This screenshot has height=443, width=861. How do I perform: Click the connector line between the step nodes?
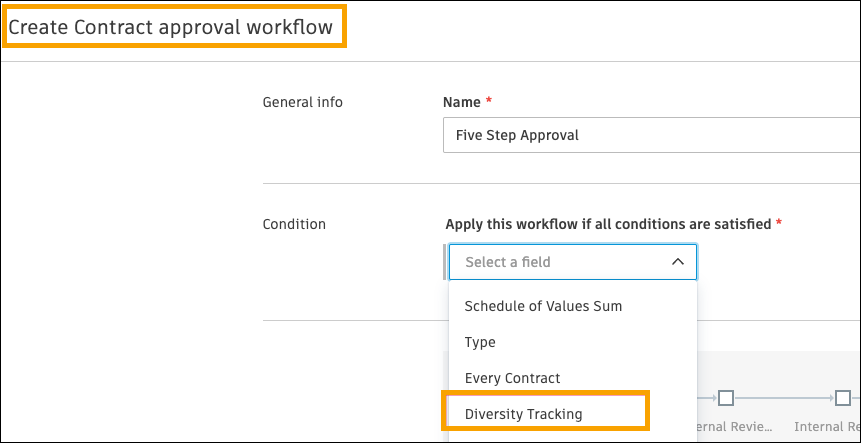785,398
